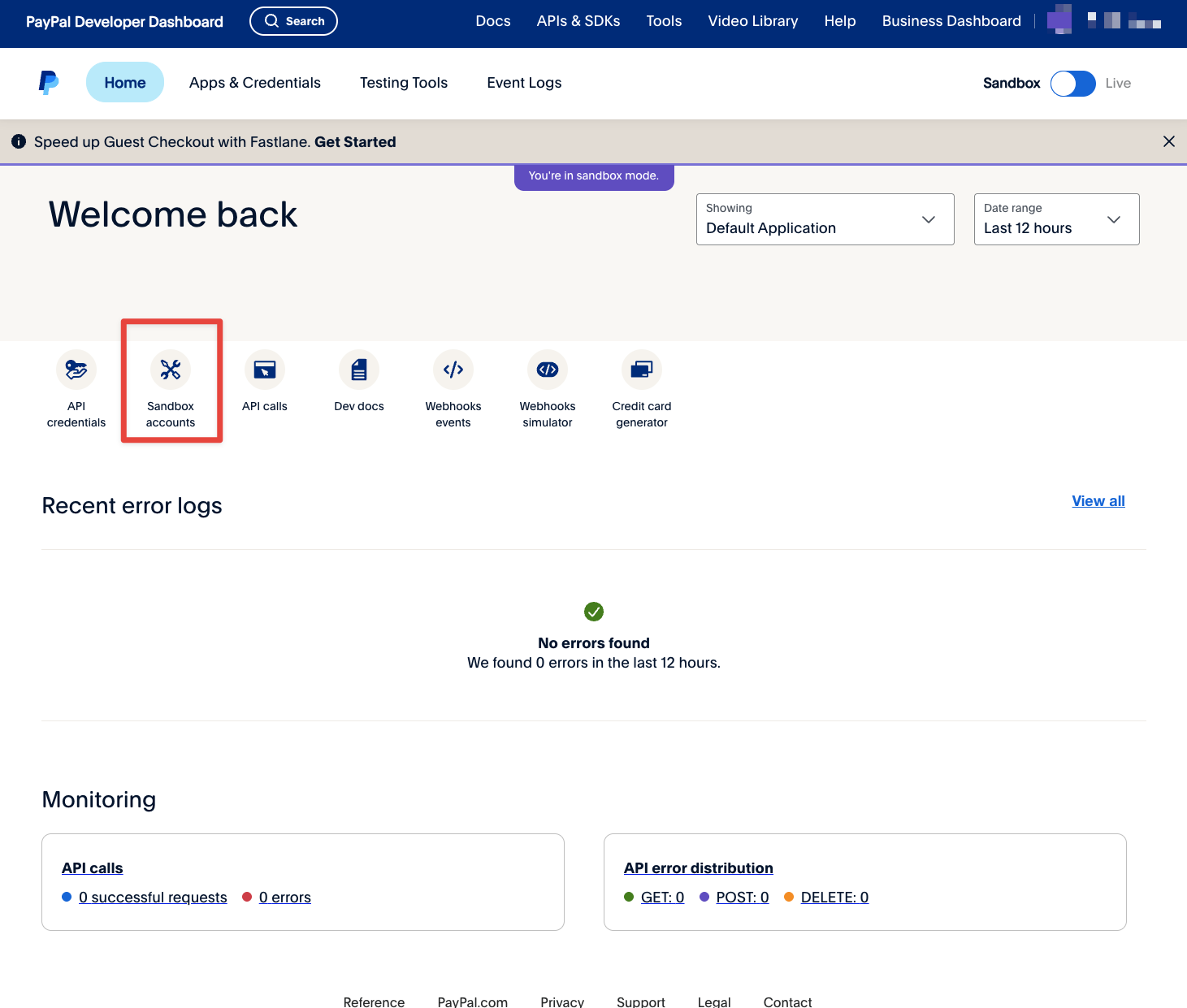Open the Testing Tools tab

point(404,83)
